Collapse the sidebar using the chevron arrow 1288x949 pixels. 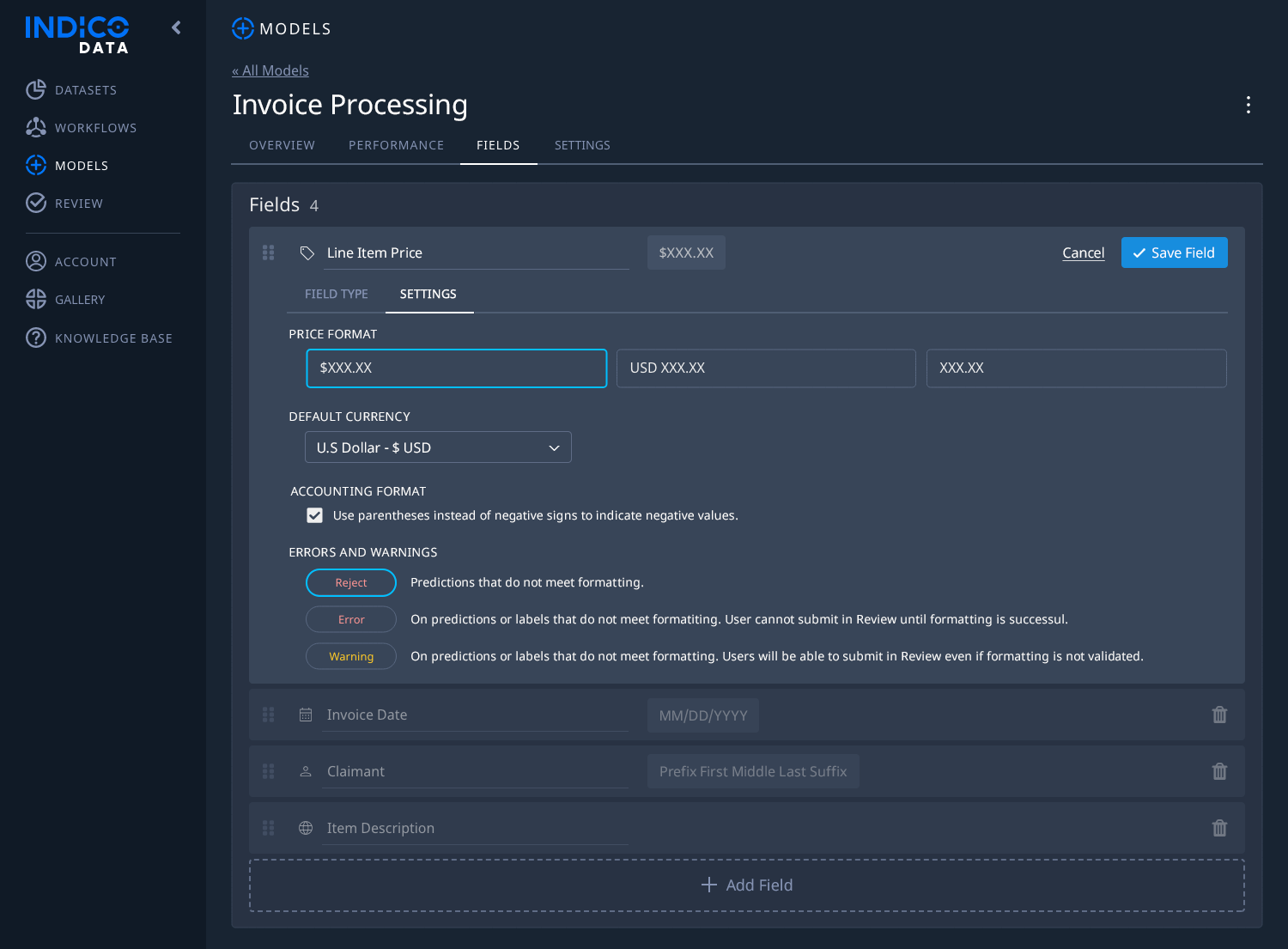point(176,27)
